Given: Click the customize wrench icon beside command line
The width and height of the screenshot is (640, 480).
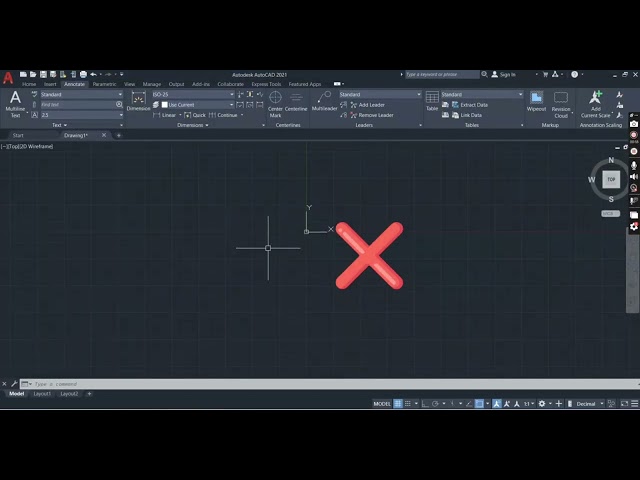Looking at the screenshot, I should pyautogui.click(x=14, y=384).
